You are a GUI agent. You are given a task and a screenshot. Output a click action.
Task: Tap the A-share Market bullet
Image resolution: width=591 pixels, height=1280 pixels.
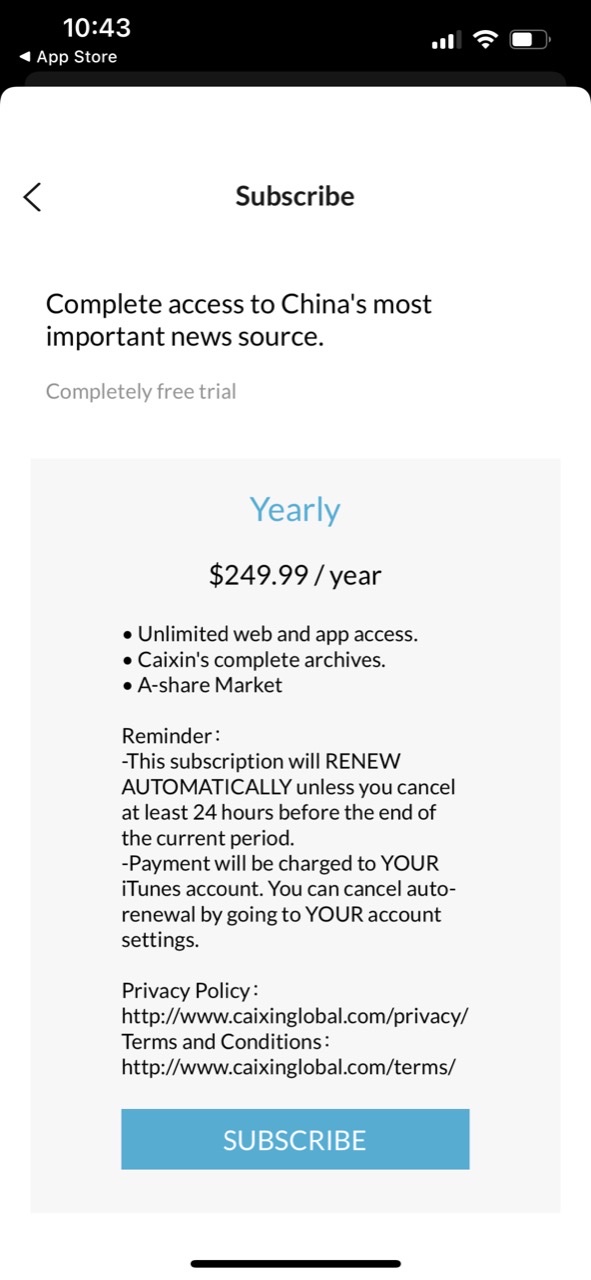click(202, 685)
